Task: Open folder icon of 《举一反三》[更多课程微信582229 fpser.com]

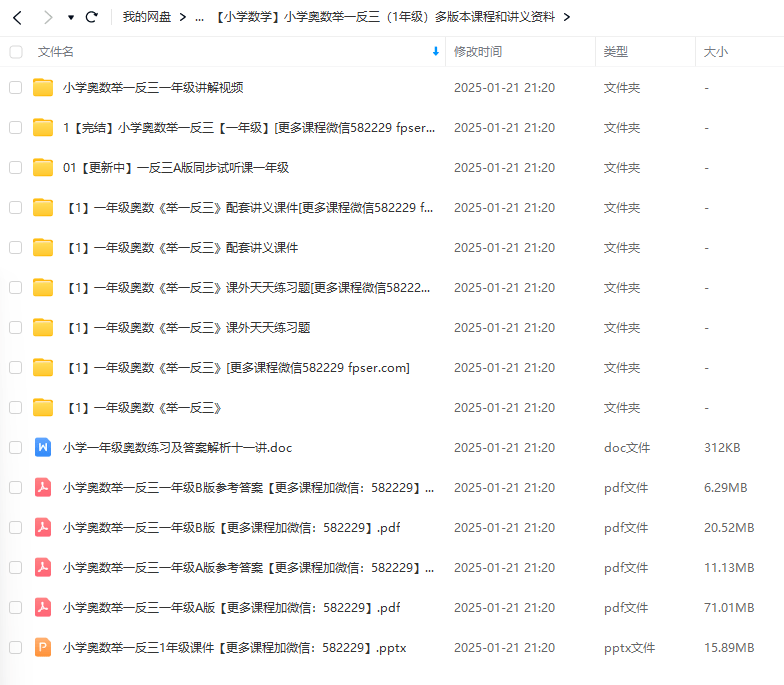Action: [x=43, y=368]
